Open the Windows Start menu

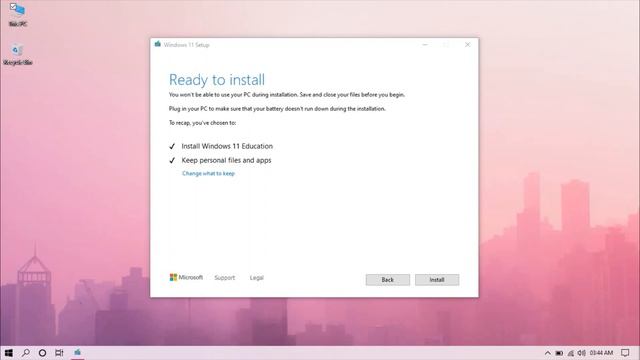[9, 353]
